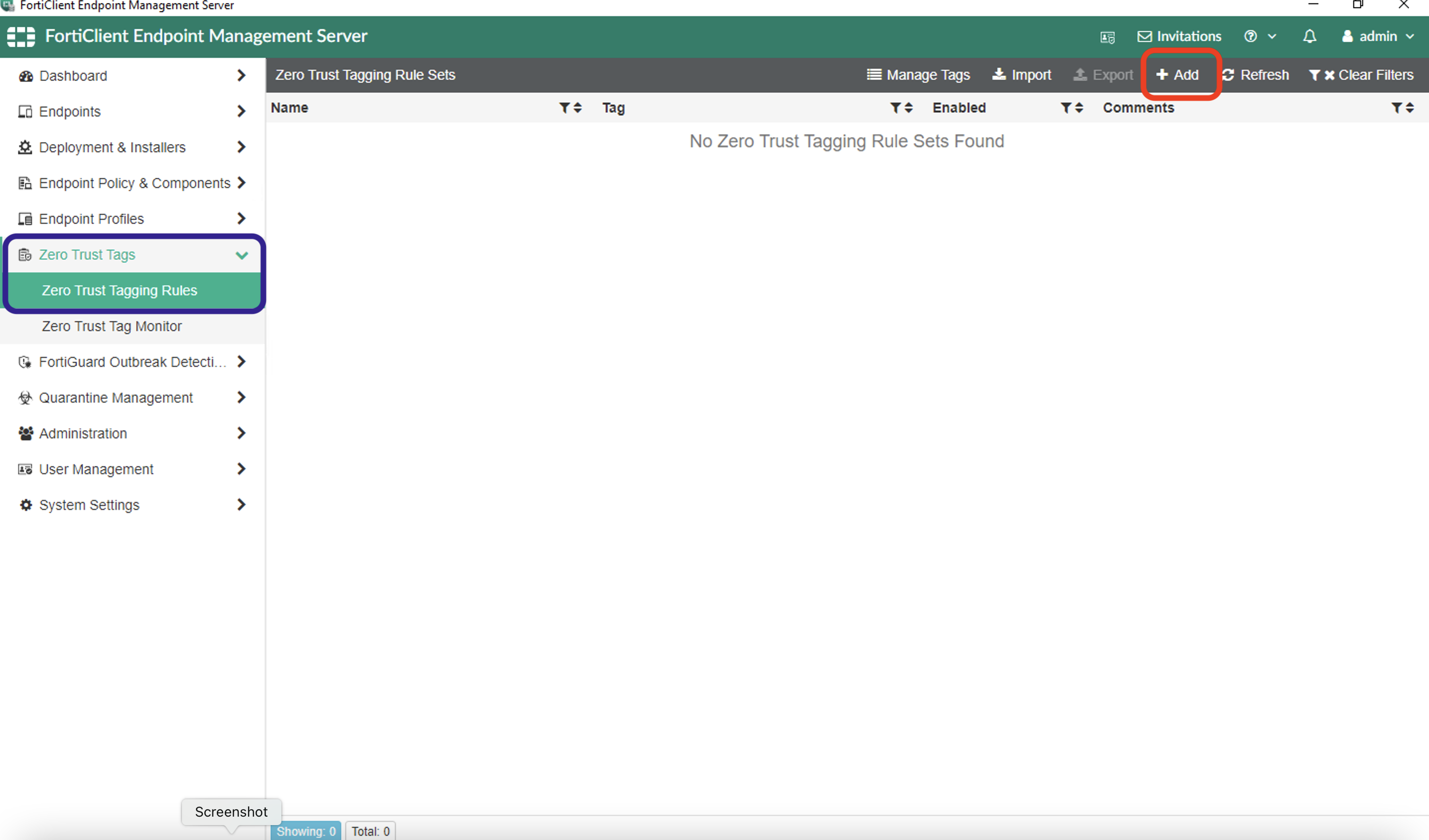The width and height of the screenshot is (1429, 840).
Task: Click the Tag column header
Action: pyautogui.click(x=614, y=108)
